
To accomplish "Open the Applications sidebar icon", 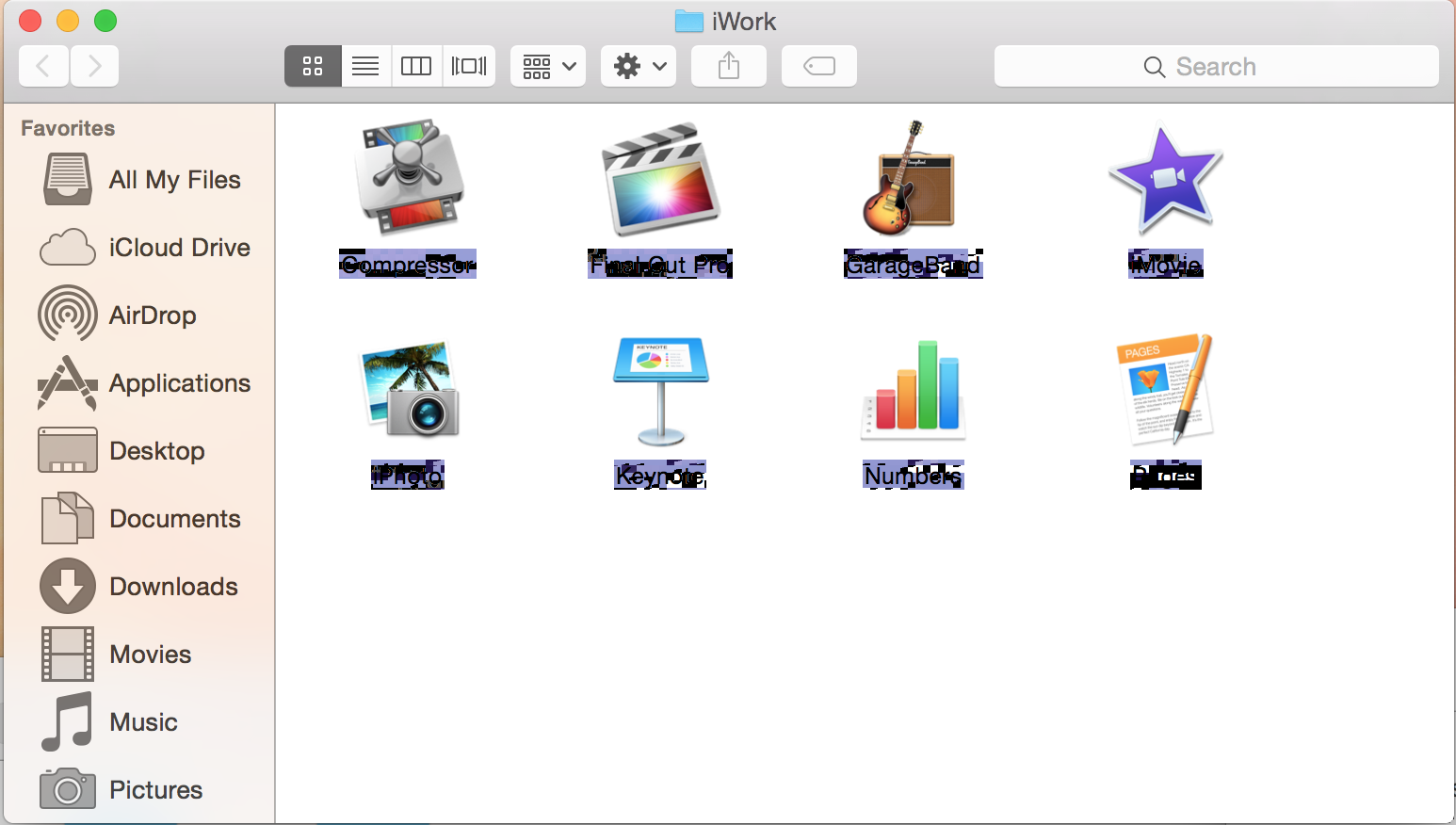I will click(x=68, y=383).
